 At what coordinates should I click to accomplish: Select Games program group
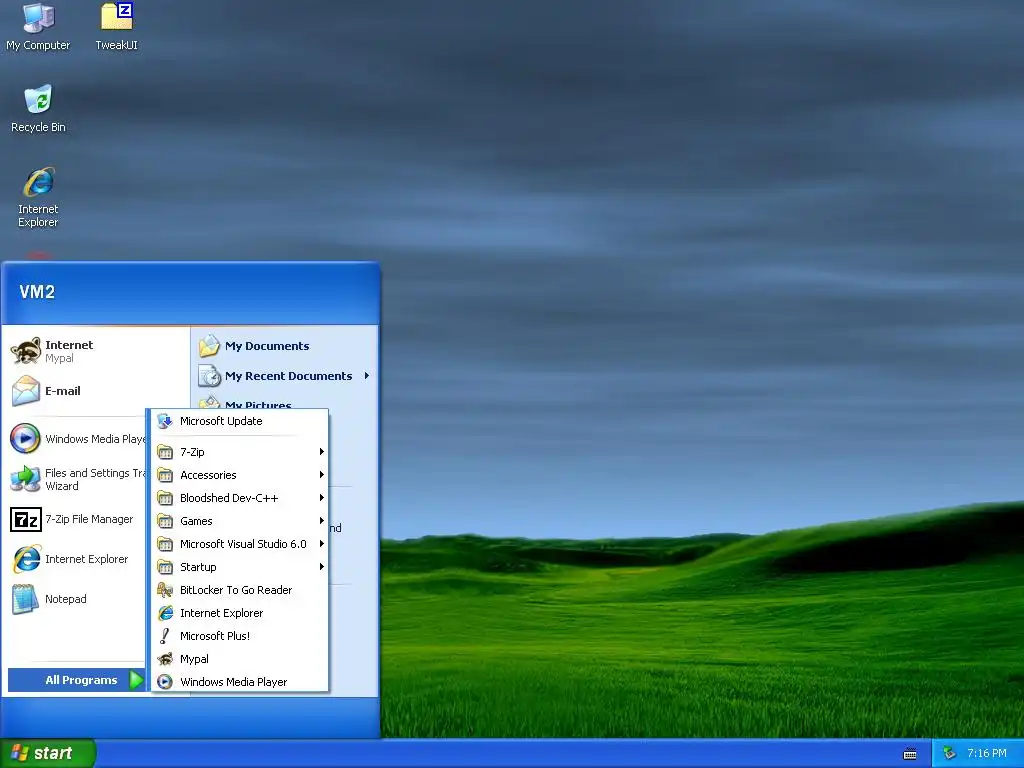click(x=240, y=520)
